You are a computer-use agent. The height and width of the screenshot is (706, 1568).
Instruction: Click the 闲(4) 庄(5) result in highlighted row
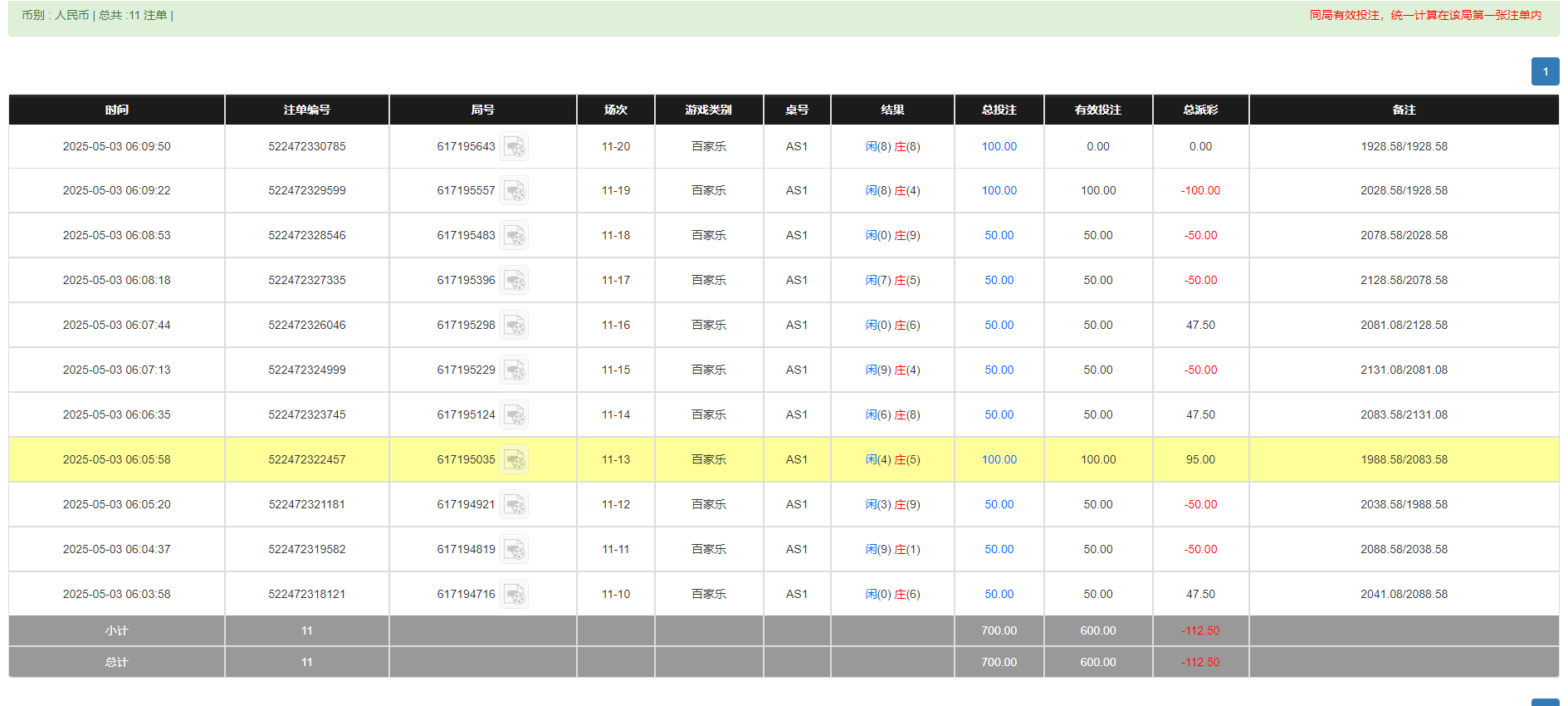pos(892,459)
